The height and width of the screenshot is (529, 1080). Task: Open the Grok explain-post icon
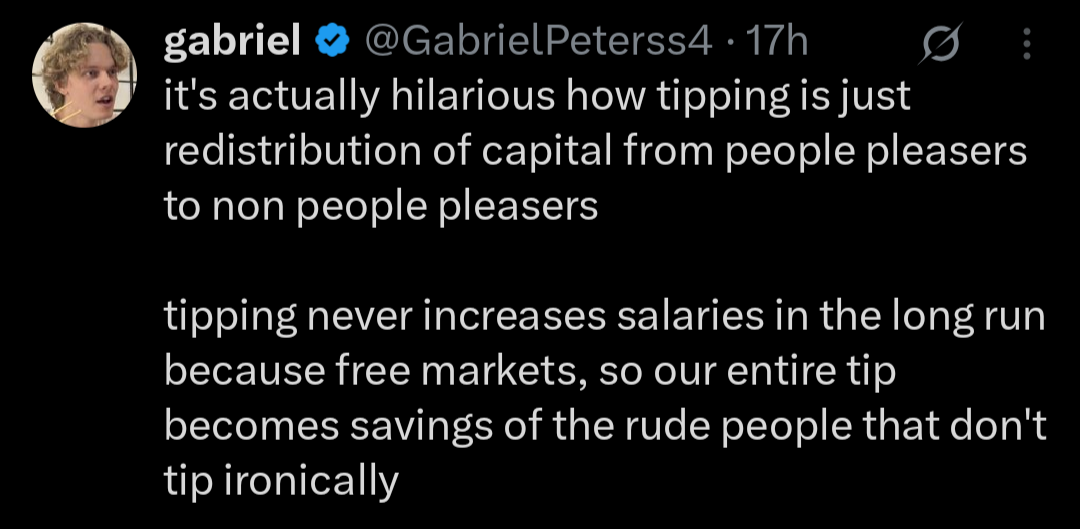(943, 42)
